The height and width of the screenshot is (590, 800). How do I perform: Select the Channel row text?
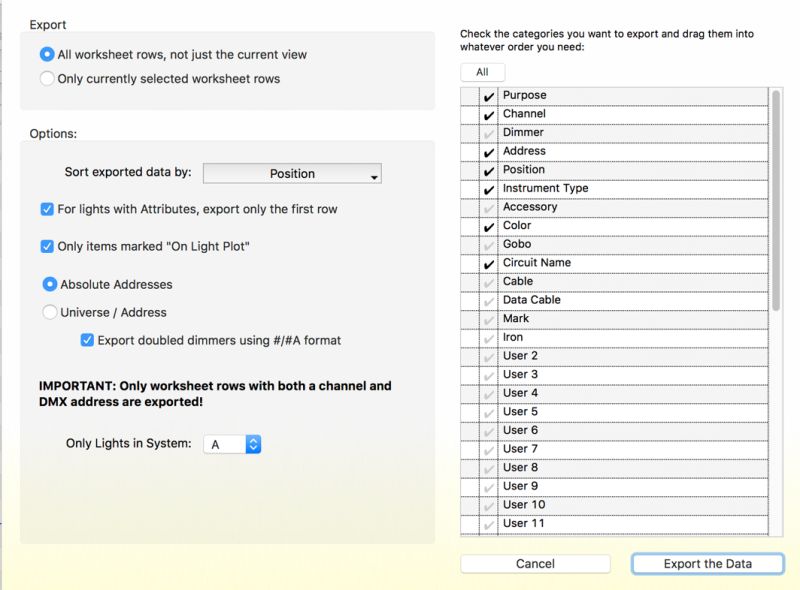click(524, 113)
